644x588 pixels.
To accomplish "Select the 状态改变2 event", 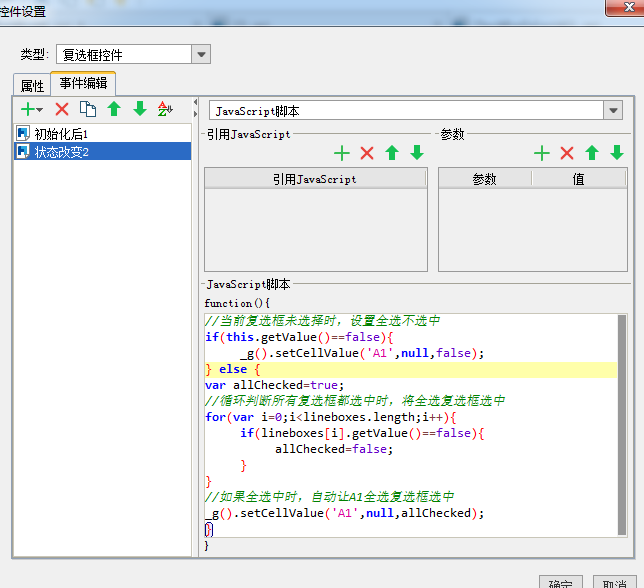I will click(x=103, y=152).
